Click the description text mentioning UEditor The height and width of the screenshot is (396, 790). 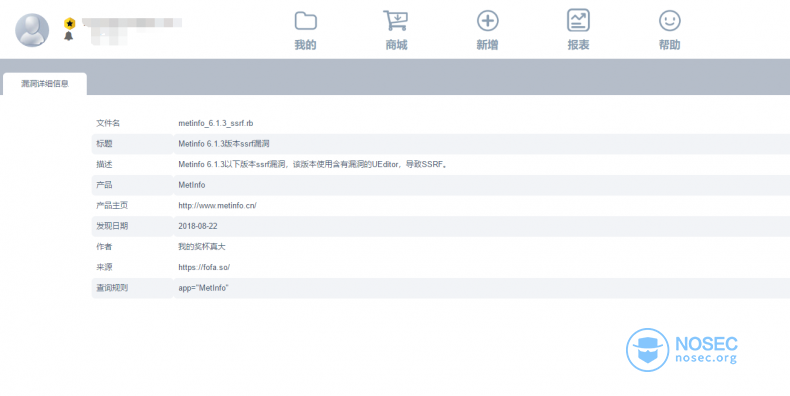tap(313, 165)
